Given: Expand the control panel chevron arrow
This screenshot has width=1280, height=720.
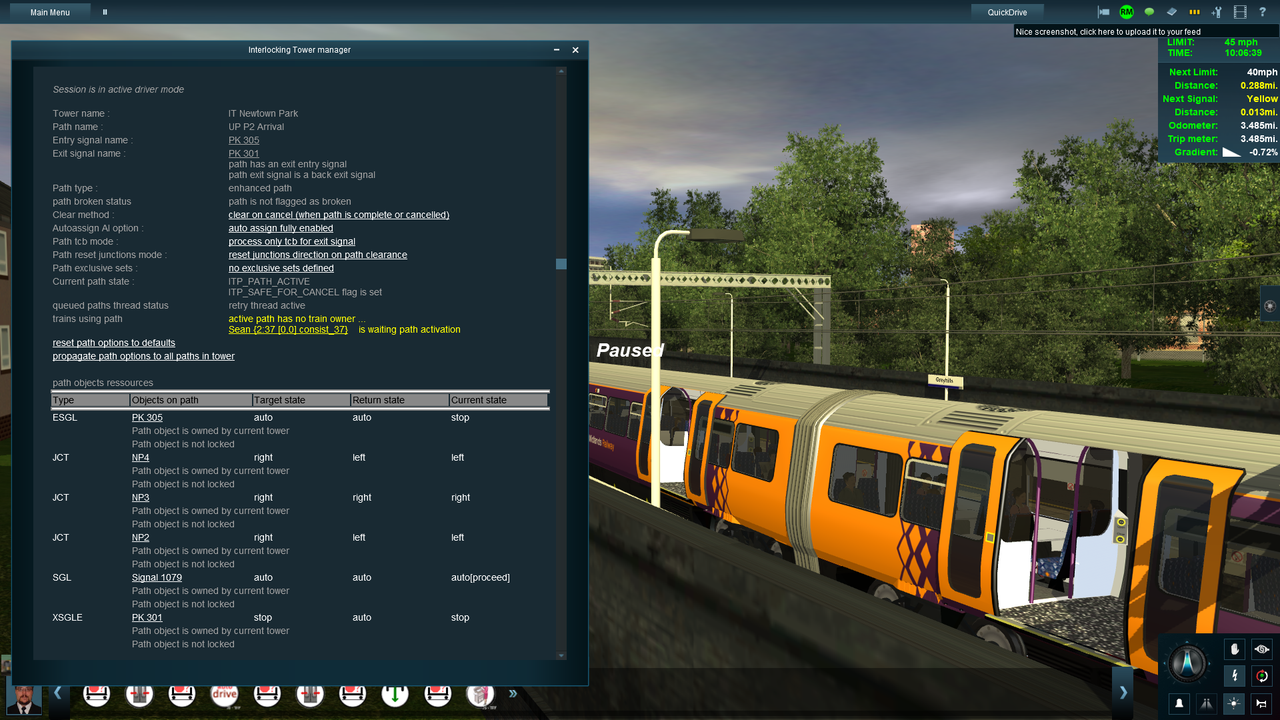Looking at the screenshot, I should pos(1123,692).
